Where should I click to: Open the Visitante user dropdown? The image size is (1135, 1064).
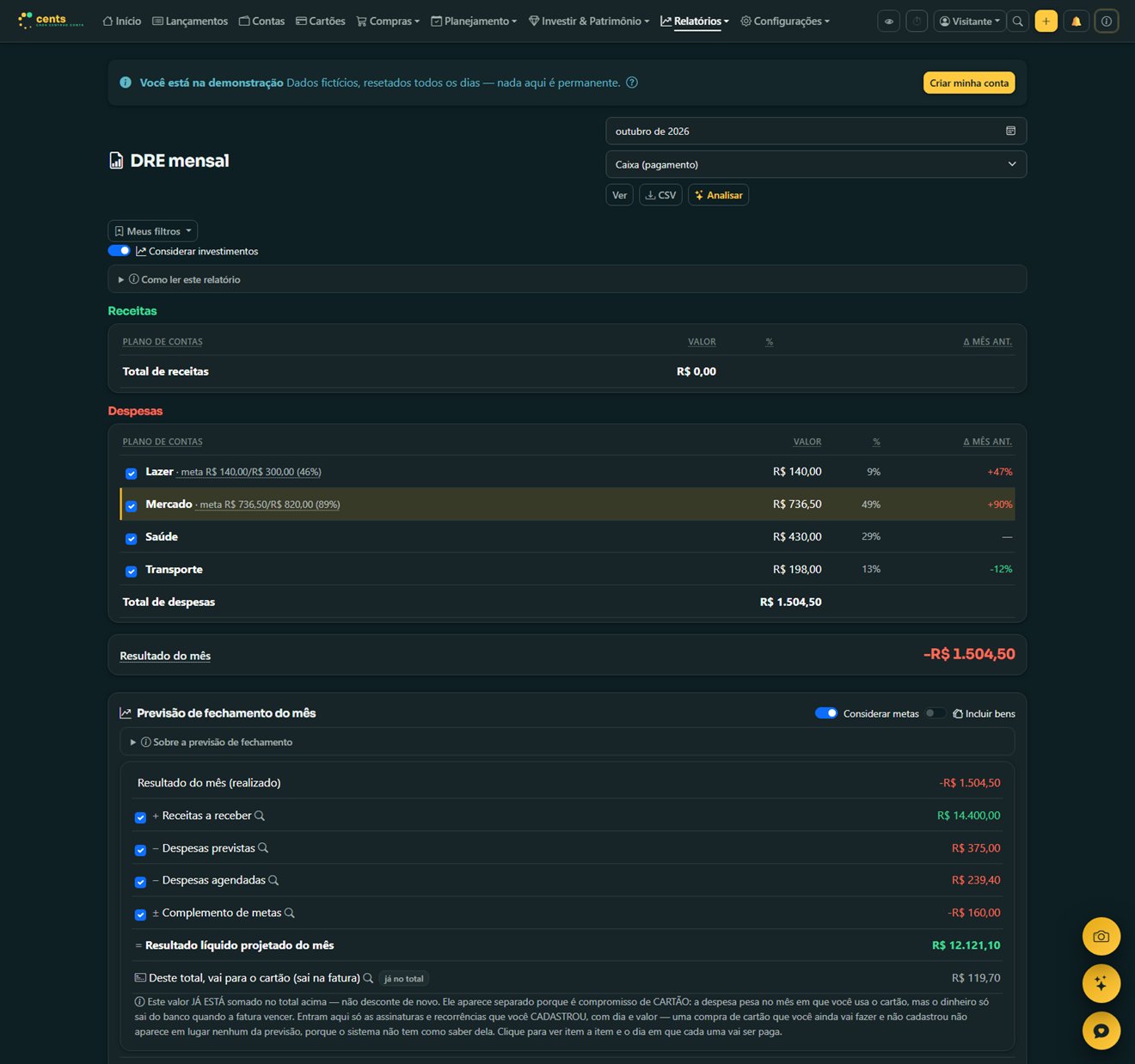tap(969, 21)
